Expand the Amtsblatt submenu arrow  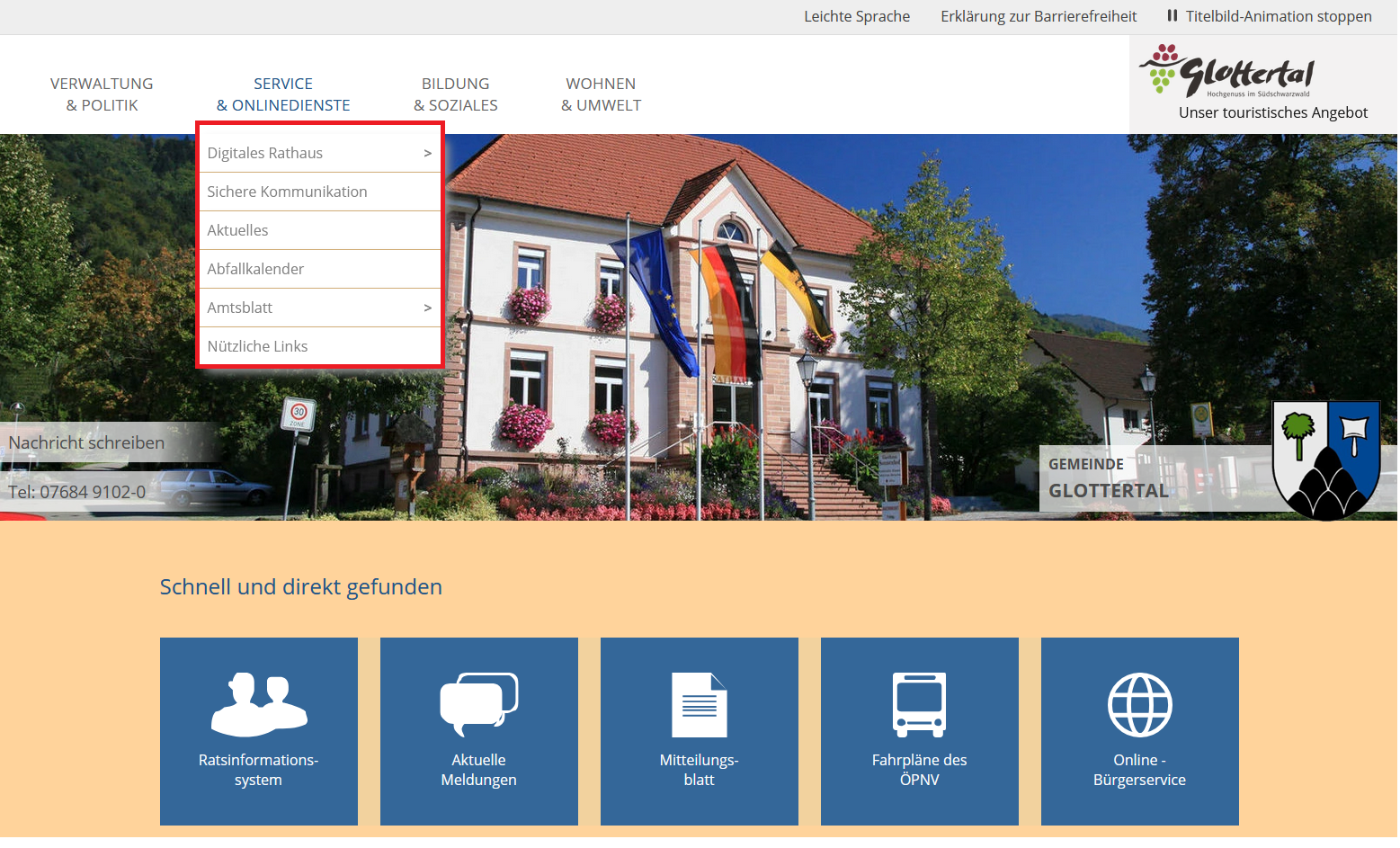click(x=427, y=308)
